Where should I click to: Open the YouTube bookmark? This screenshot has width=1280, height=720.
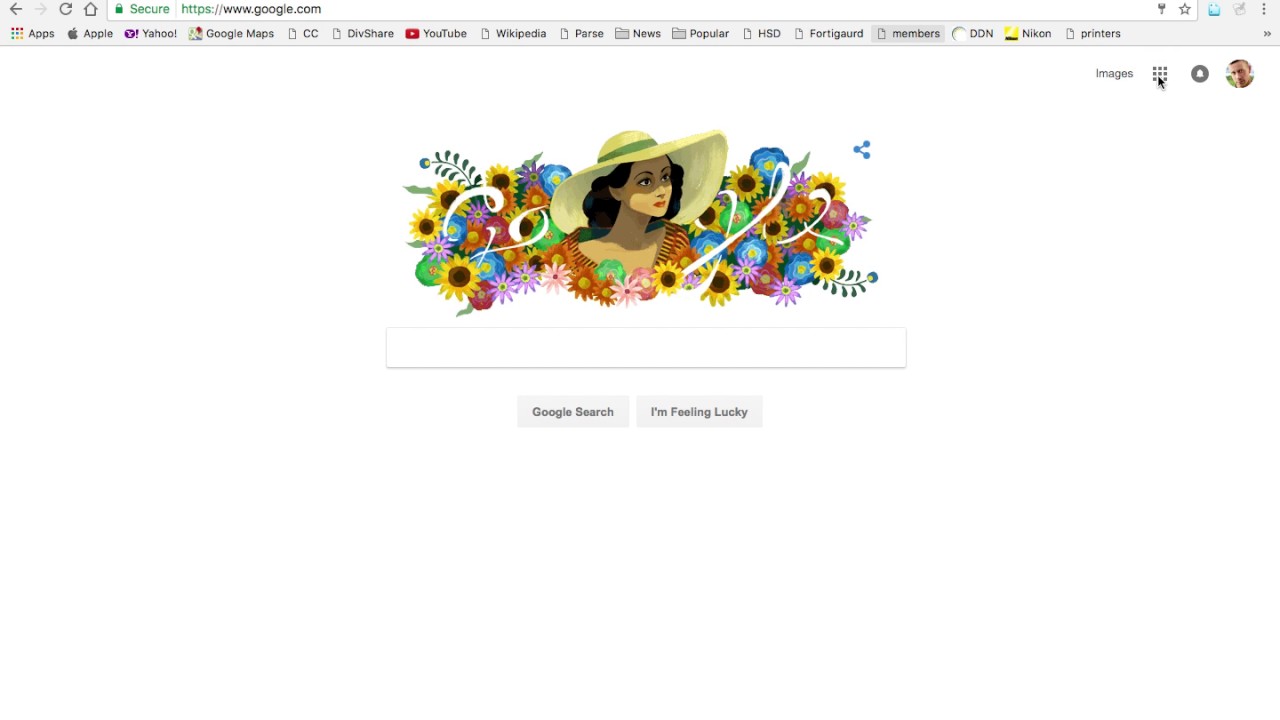pos(436,33)
